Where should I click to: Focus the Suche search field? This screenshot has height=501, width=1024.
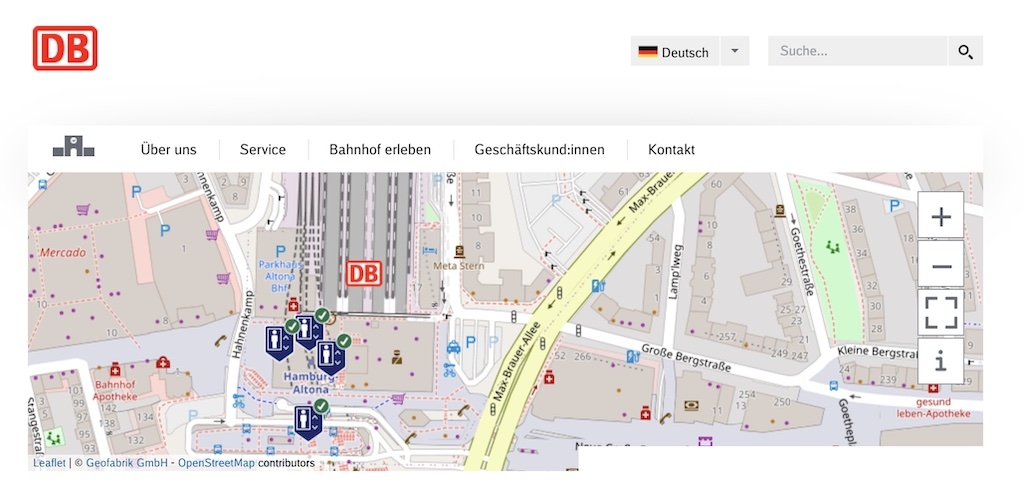857,52
